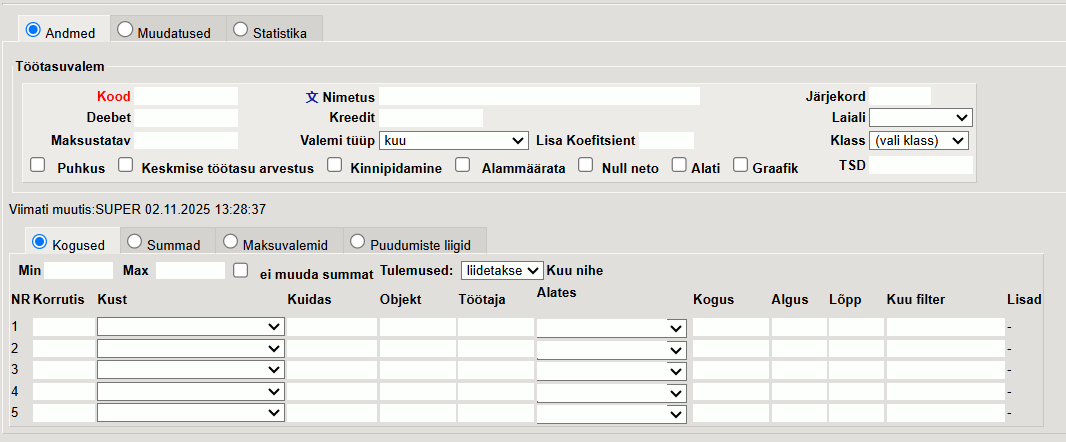The height and width of the screenshot is (442, 1066).
Task: Click the translation icon beside Nimetus
Action: tap(311, 97)
